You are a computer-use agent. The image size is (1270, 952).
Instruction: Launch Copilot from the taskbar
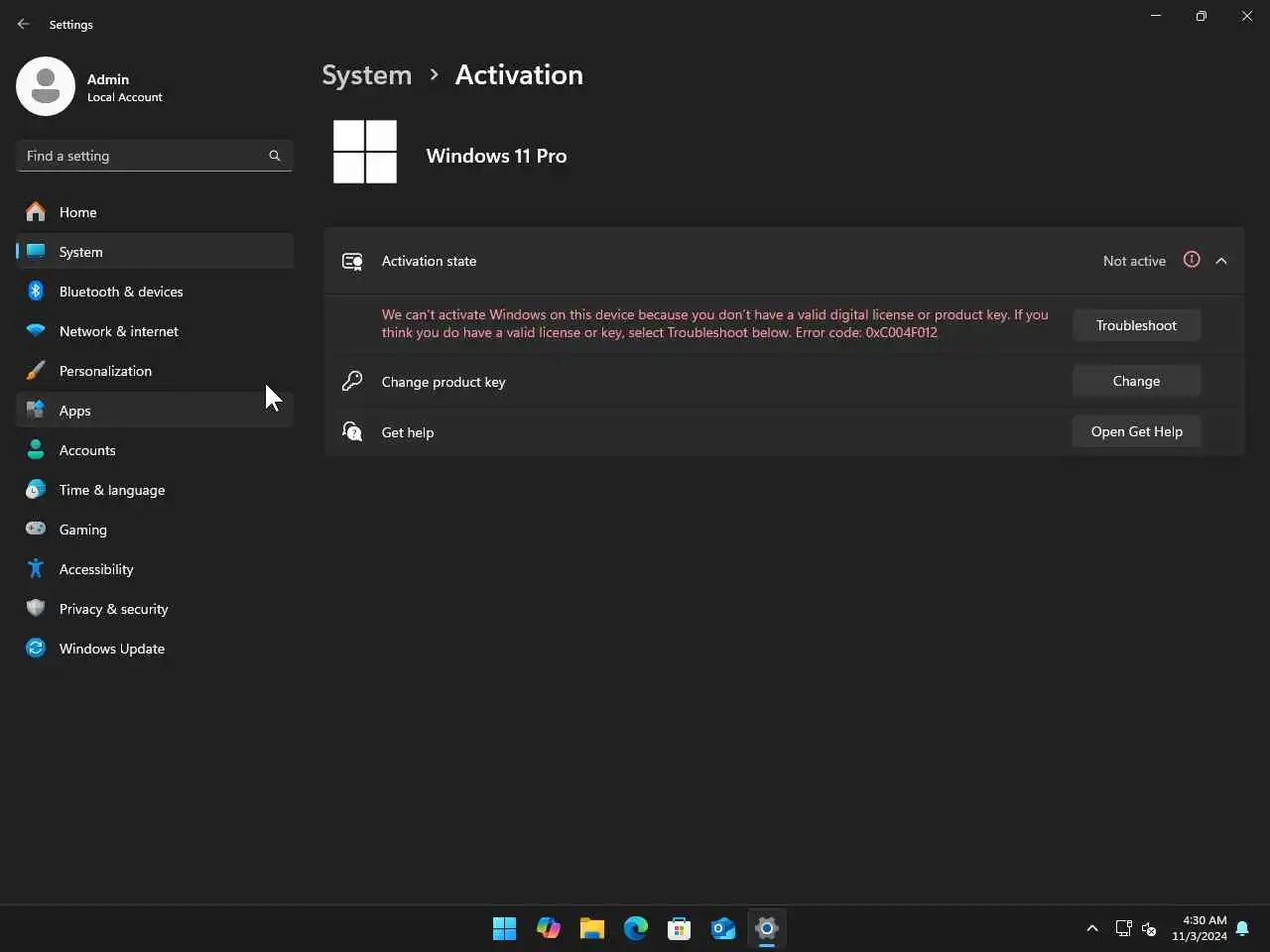click(x=549, y=928)
